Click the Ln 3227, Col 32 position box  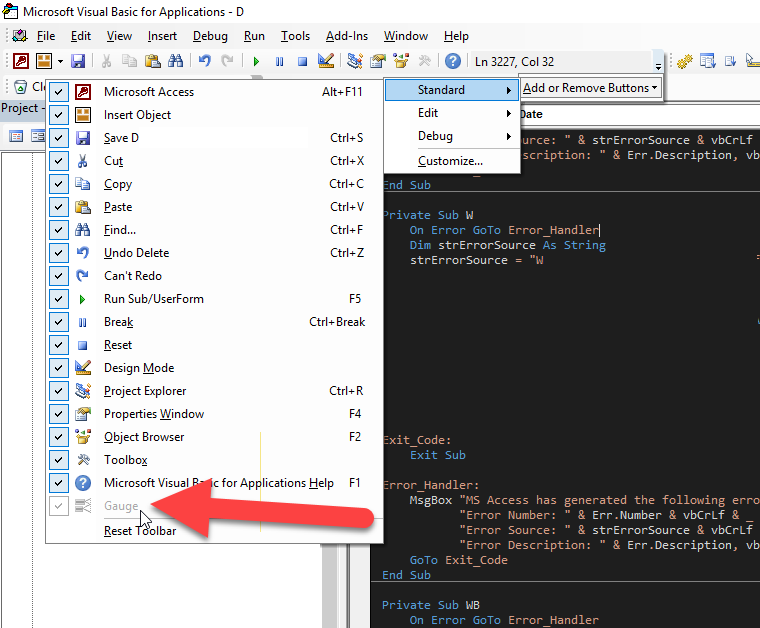pos(561,62)
